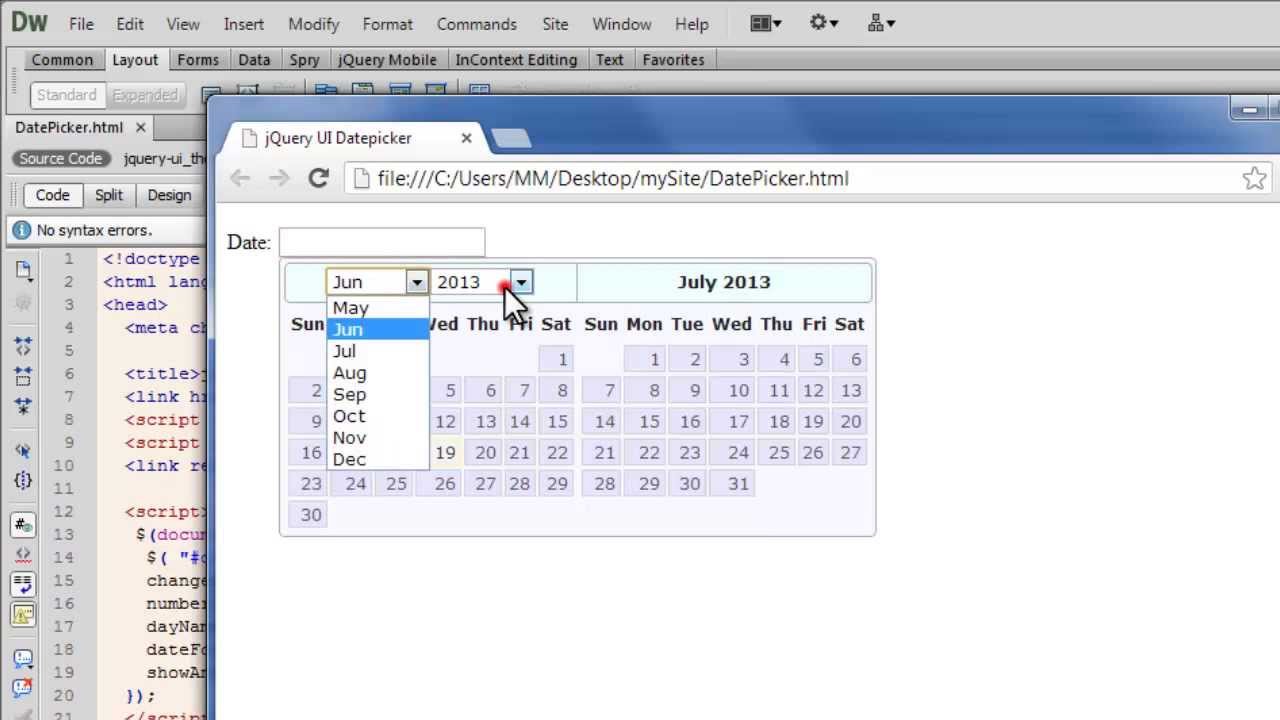Open a new browser tab
The image size is (1280, 720).
[512, 138]
